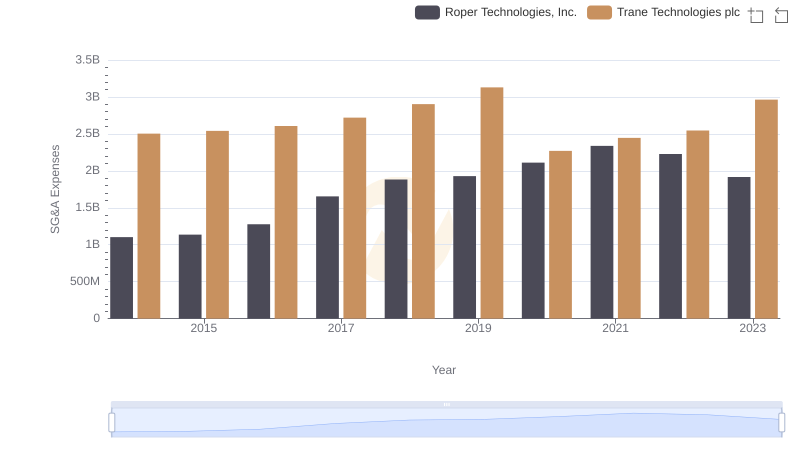The height and width of the screenshot is (461, 800).
Task: Click the 2B y-axis label
Action: (x=93, y=170)
